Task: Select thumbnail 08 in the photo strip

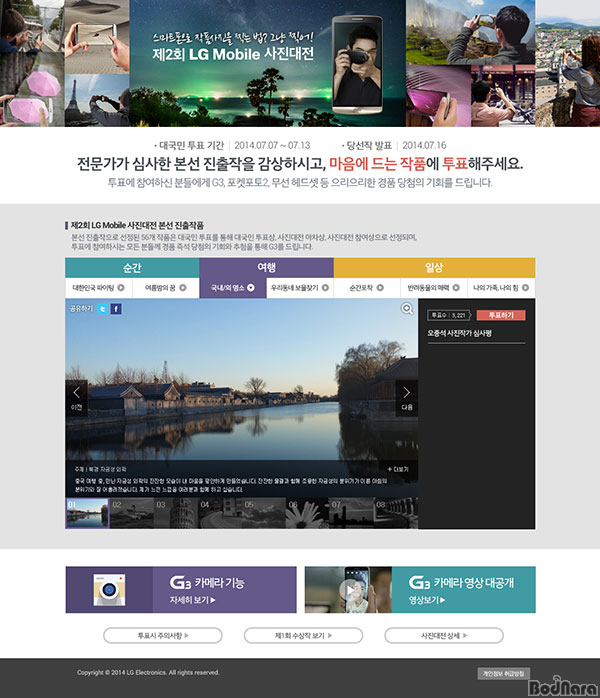Action: (396, 513)
